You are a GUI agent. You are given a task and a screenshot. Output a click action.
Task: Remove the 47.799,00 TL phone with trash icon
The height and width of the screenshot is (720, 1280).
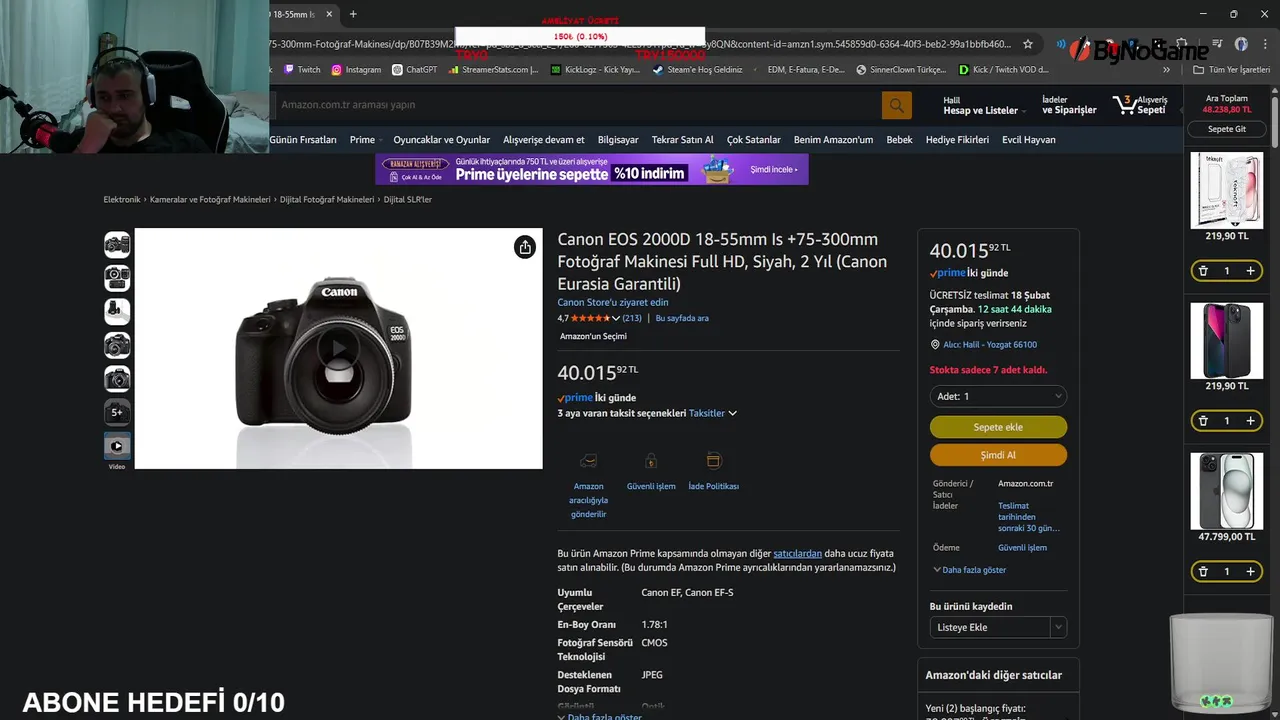click(1203, 572)
